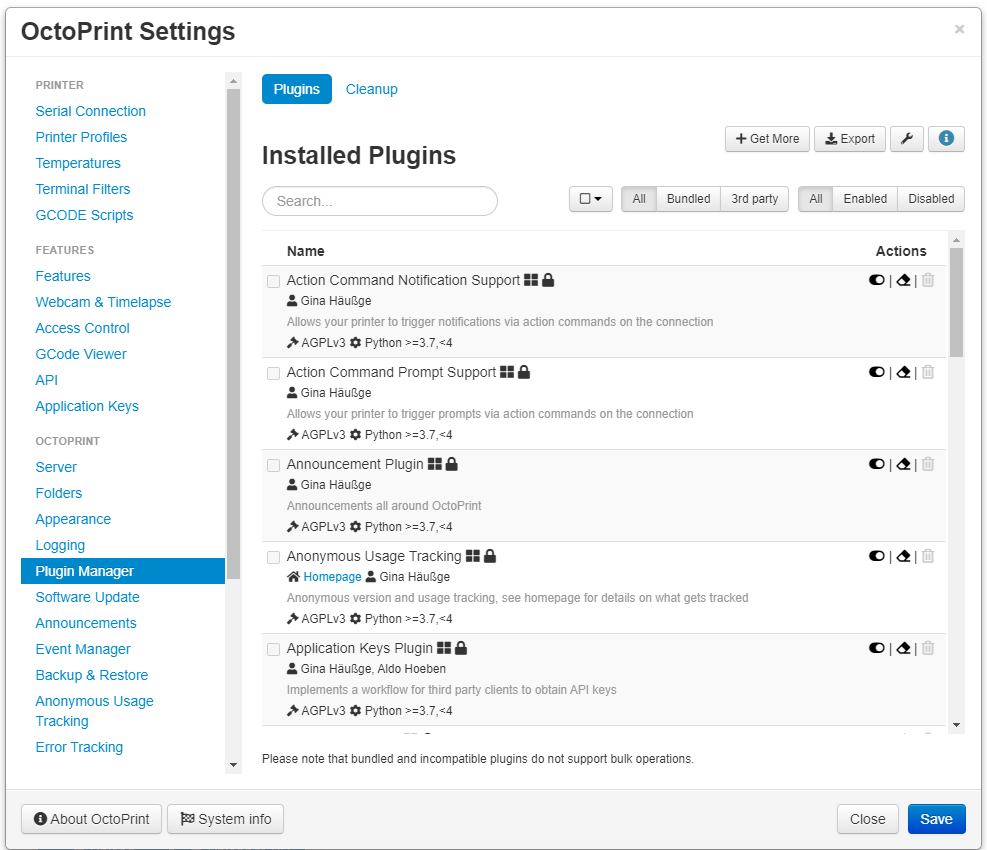Click trash icon for Application Keys Plugin row
Screen dimensions: 987x850
[x=927, y=648]
